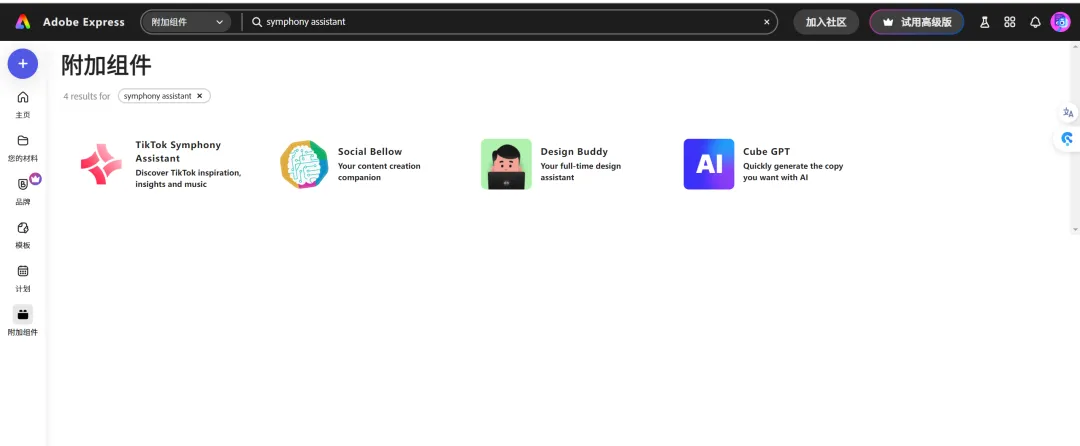The image size is (1080, 446).
Task: Open the Cube GPT title
Action: [767, 151]
